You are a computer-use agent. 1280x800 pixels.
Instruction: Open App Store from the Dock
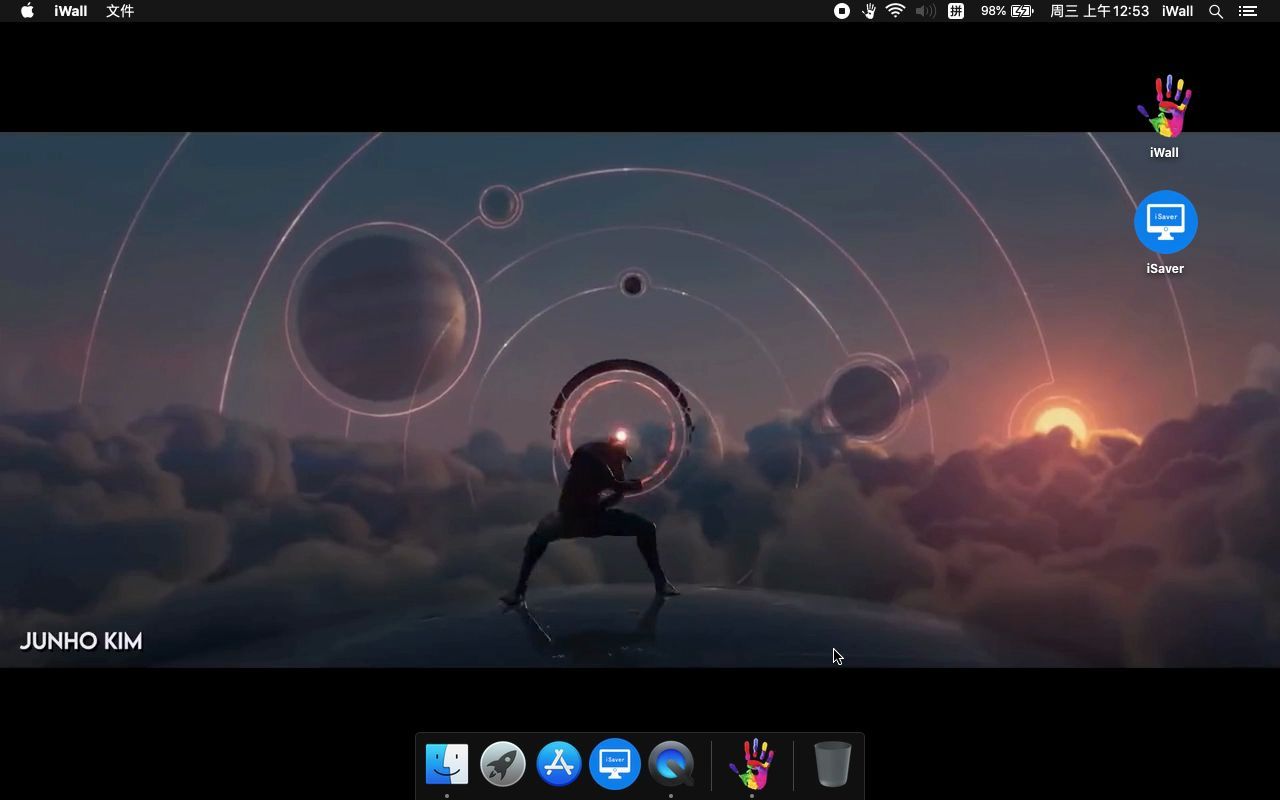point(559,764)
